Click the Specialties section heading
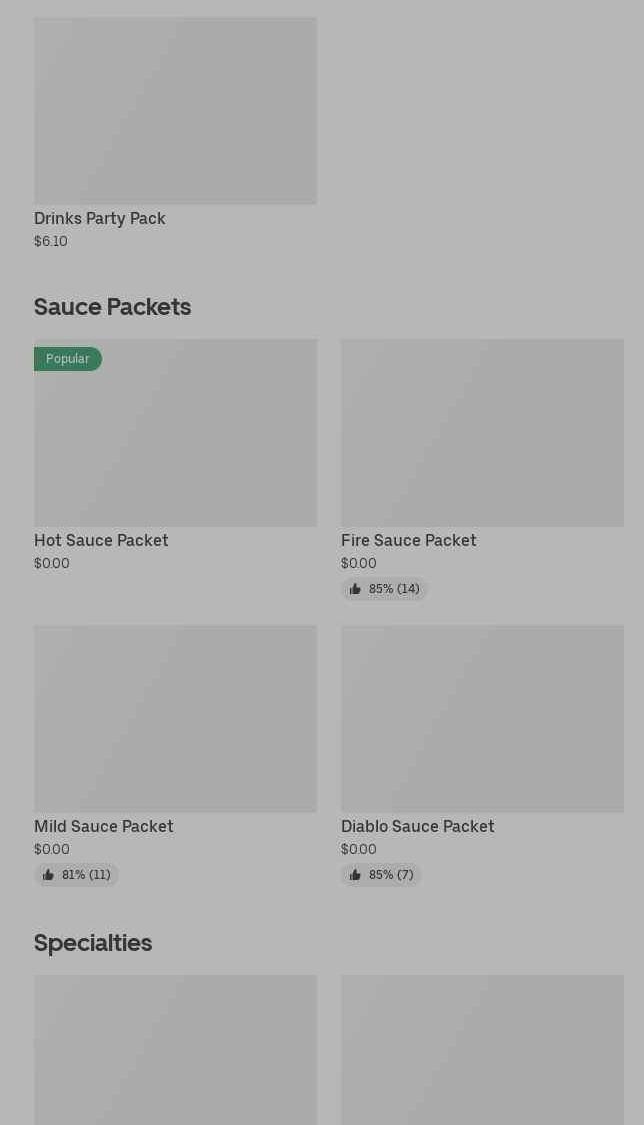This screenshot has width=644, height=1125. 93,943
